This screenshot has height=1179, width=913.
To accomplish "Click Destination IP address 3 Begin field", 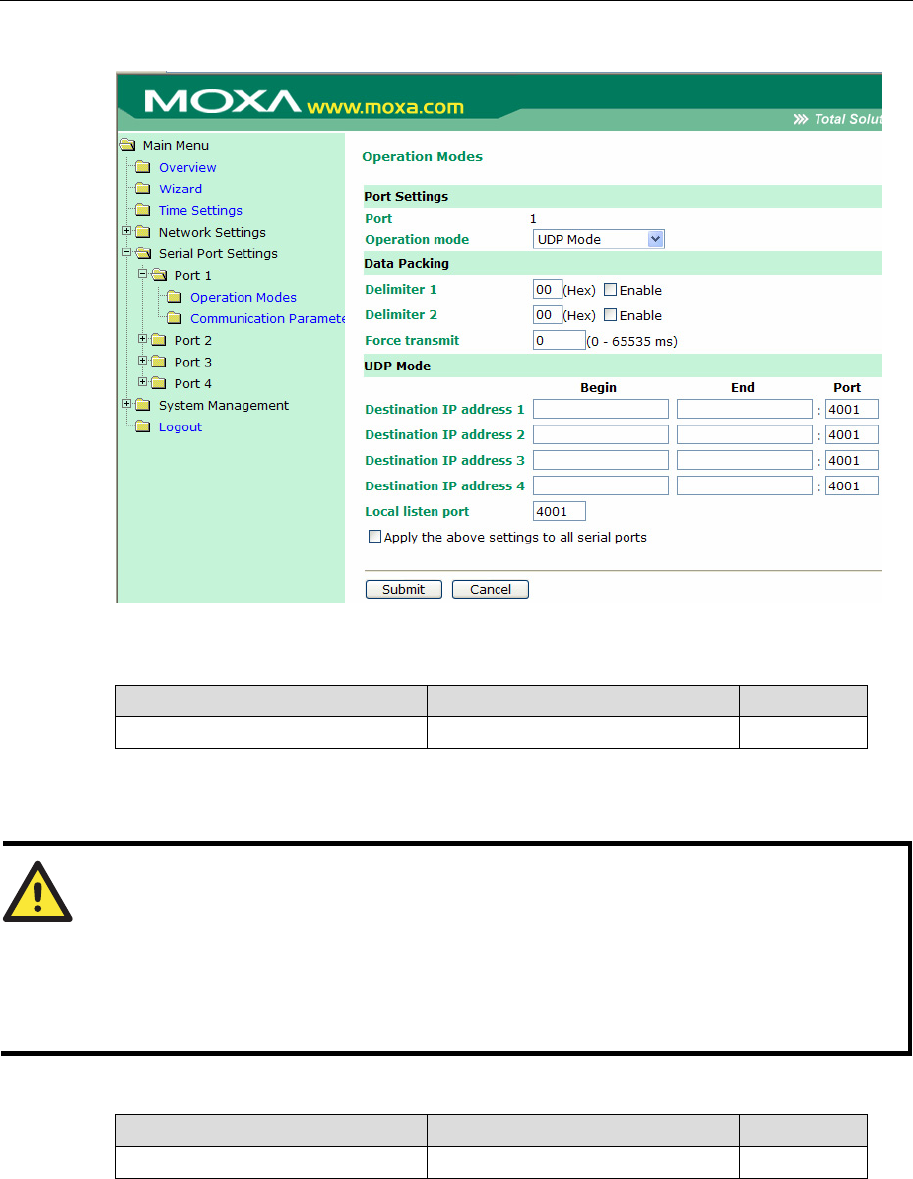I will 601,460.
